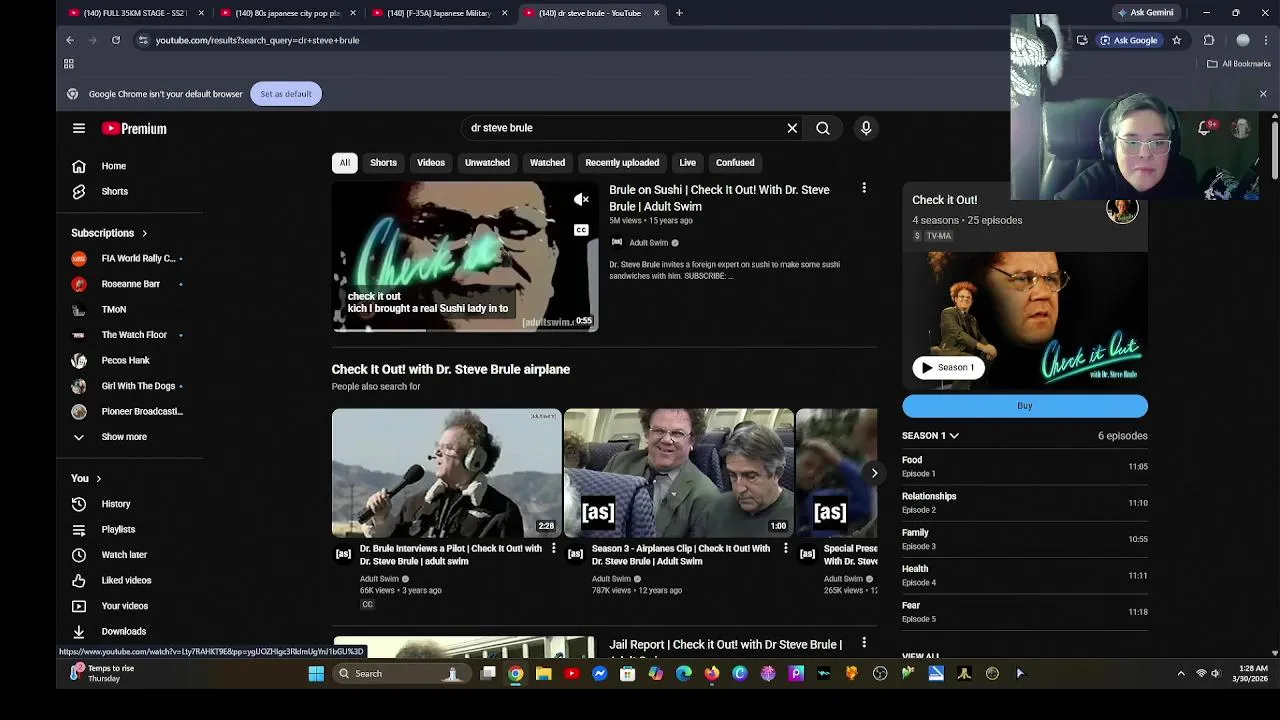This screenshot has height=720, width=1280.
Task: Click Ask Google in the address bar
Action: (x=1129, y=40)
